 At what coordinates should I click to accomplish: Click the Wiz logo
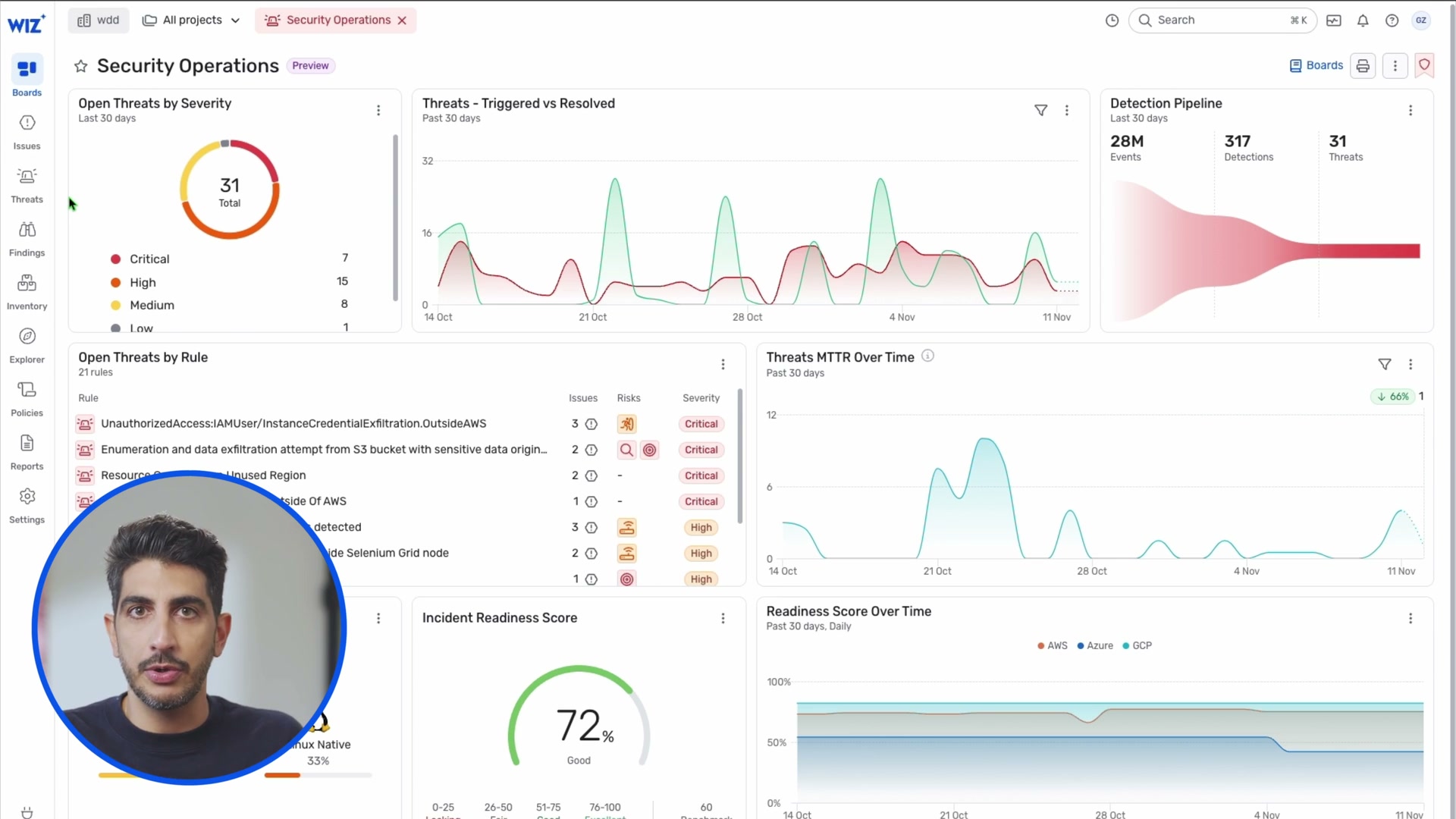click(27, 24)
